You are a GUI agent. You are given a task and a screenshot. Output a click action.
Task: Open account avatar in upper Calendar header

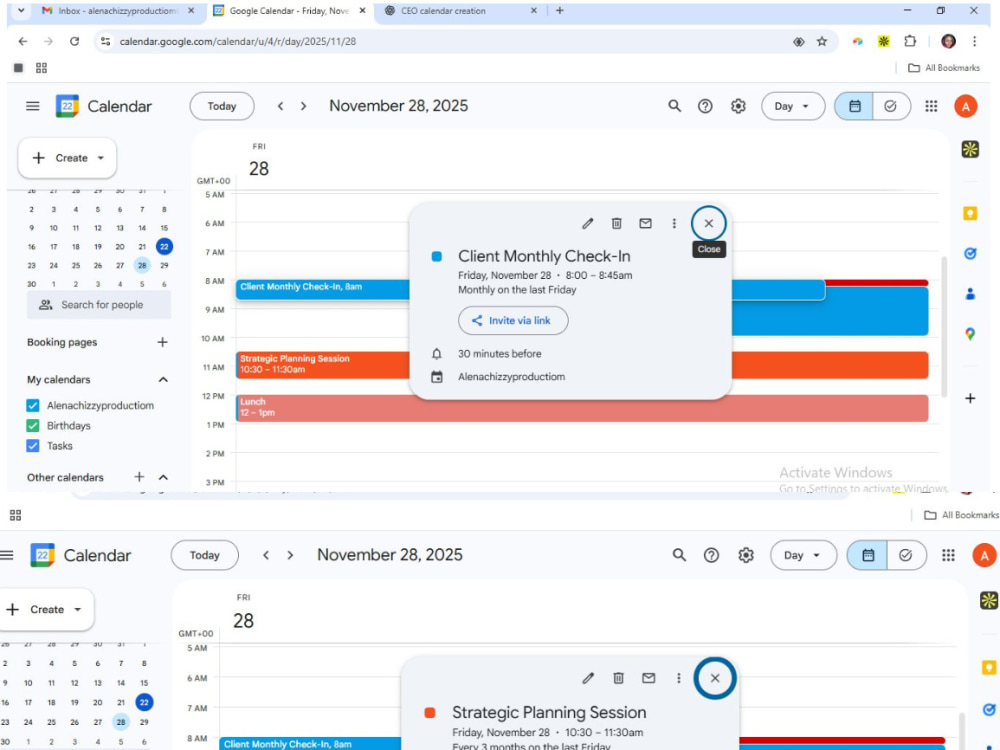tap(966, 107)
